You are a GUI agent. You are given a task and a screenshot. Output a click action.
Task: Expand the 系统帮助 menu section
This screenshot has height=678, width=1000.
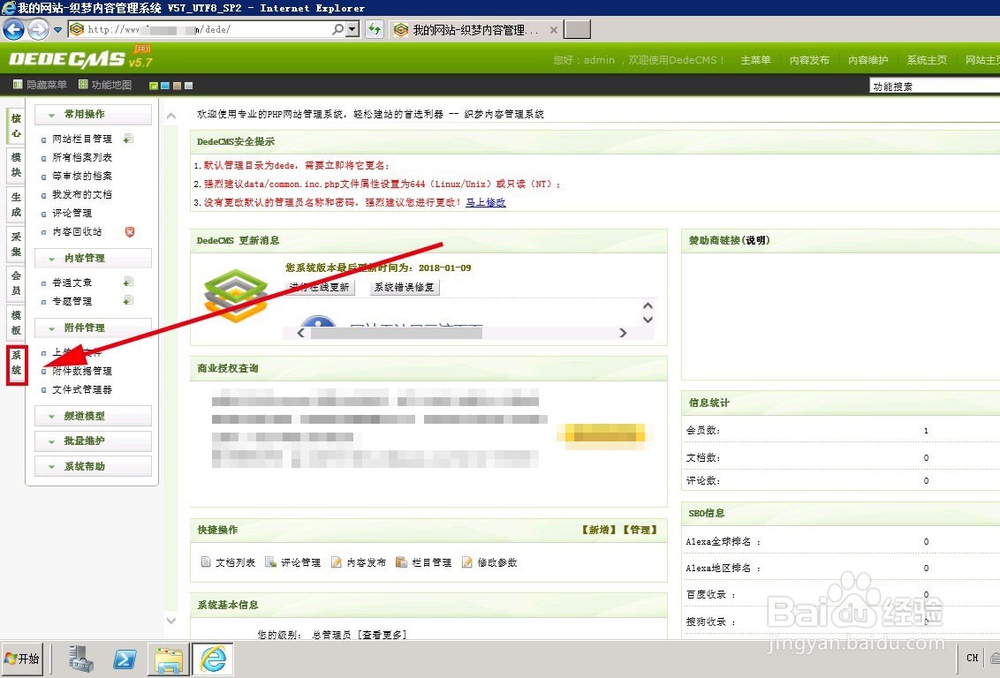point(93,466)
